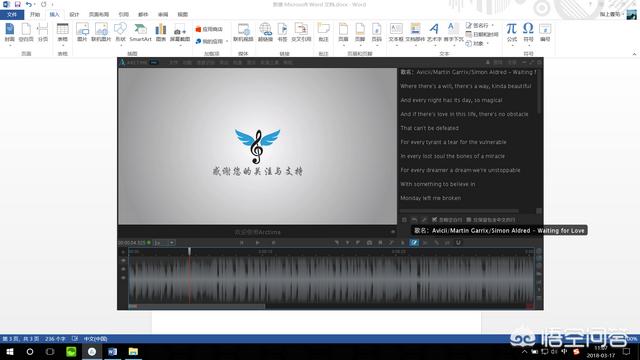Open the notification center icon
640x360 pixels.
pos(627,351)
